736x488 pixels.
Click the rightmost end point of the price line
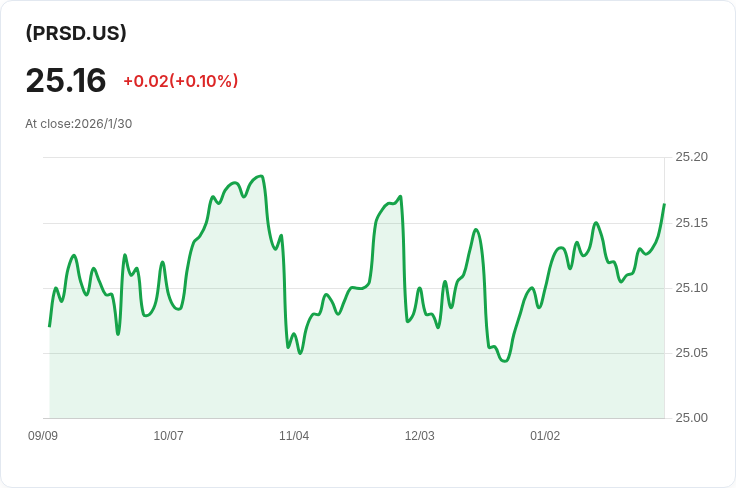click(664, 205)
